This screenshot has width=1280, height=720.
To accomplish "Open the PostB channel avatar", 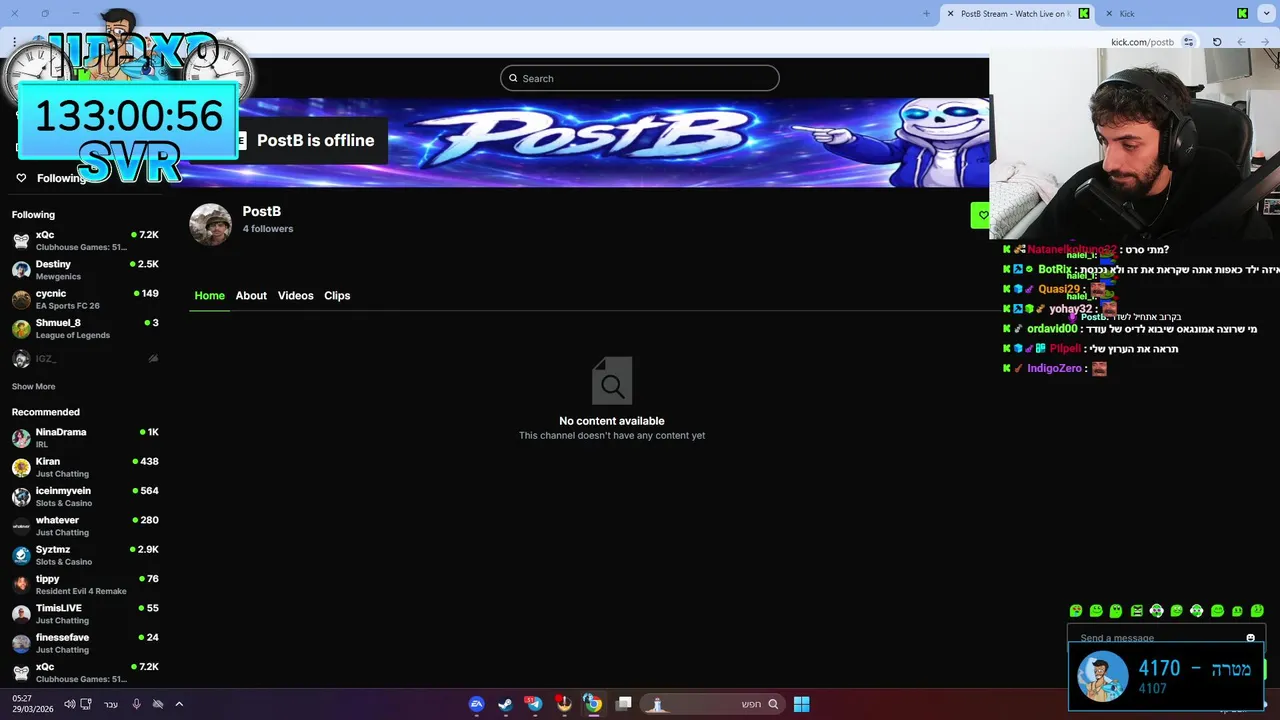I will tap(210, 224).
